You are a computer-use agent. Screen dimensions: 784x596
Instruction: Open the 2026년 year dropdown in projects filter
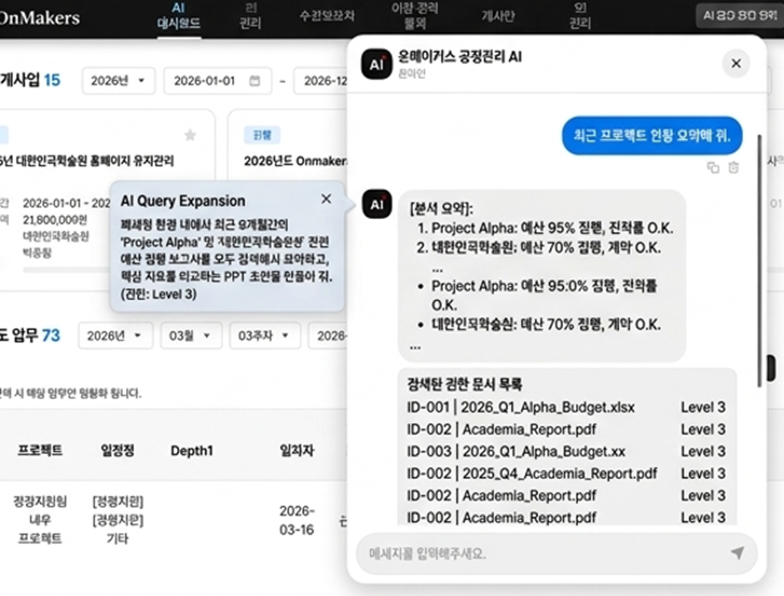(118, 80)
